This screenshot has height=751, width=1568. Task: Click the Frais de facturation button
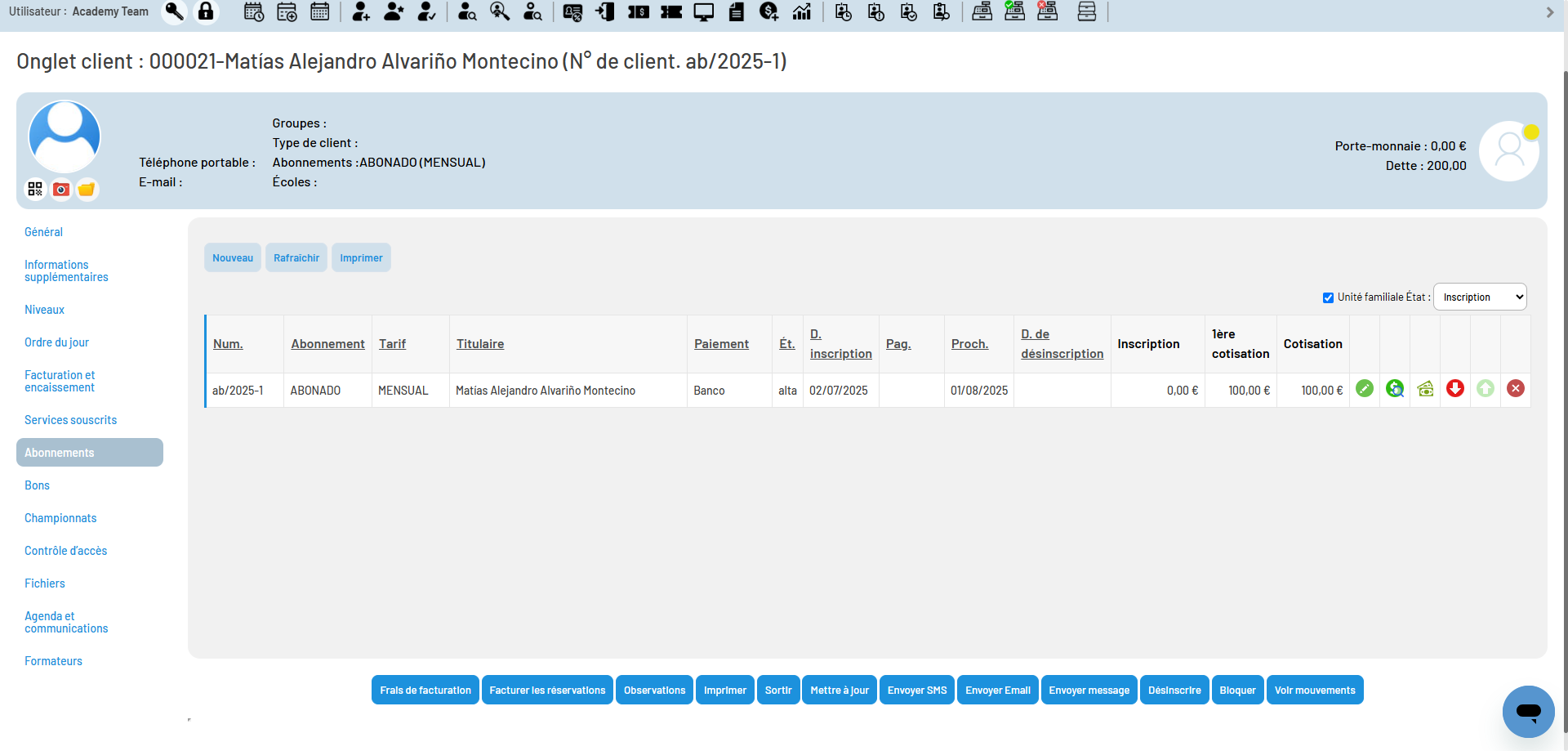pos(425,690)
